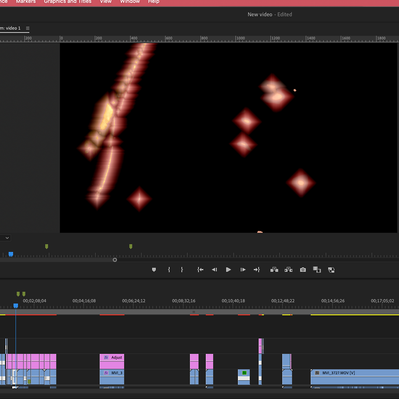Image resolution: width=399 pixels, height=399 pixels.
Task: Open the Graphics and Titles menu
Action: pyautogui.click(x=67, y=2)
